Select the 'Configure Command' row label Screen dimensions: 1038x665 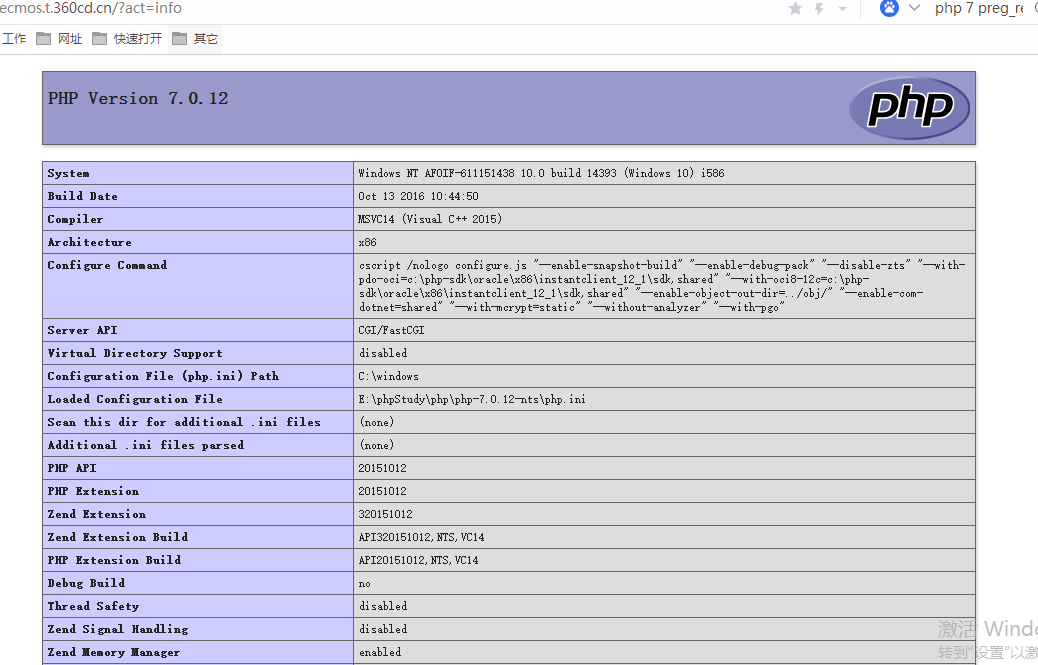click(x=107, y=265)
